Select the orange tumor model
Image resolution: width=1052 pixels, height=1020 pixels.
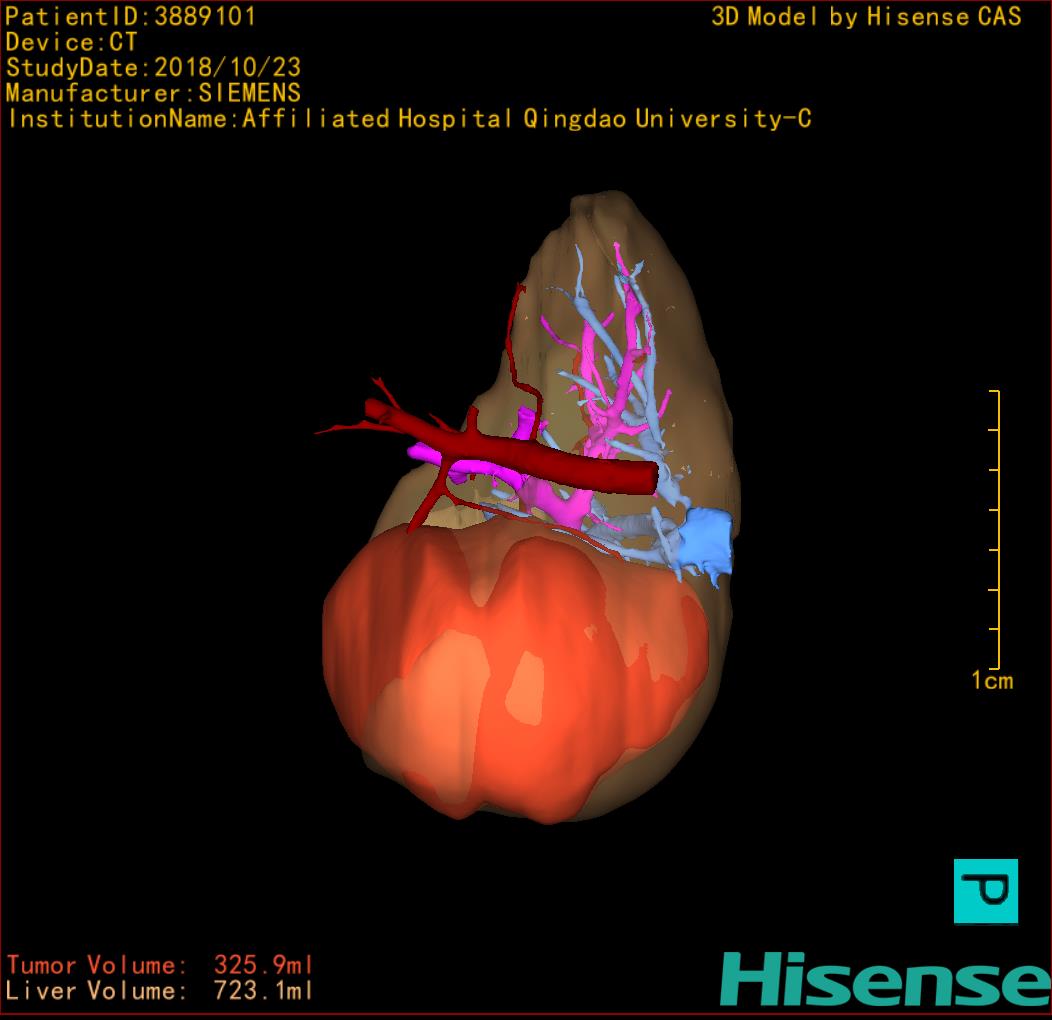513,674
